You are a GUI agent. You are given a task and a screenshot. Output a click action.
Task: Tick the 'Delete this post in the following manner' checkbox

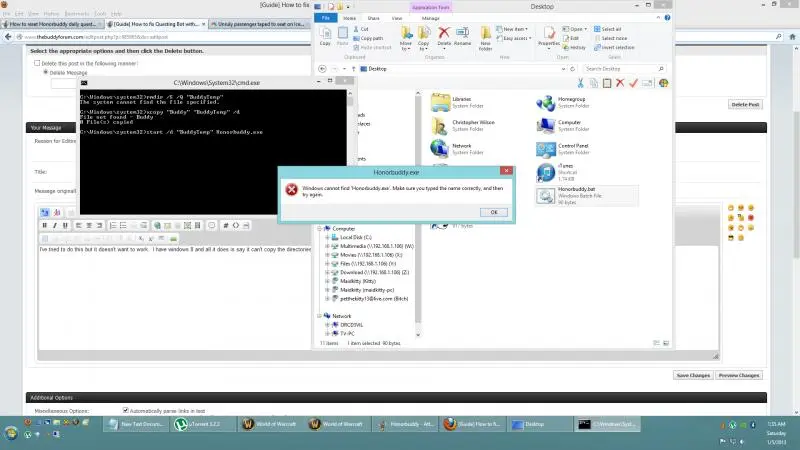click(37, 63)
